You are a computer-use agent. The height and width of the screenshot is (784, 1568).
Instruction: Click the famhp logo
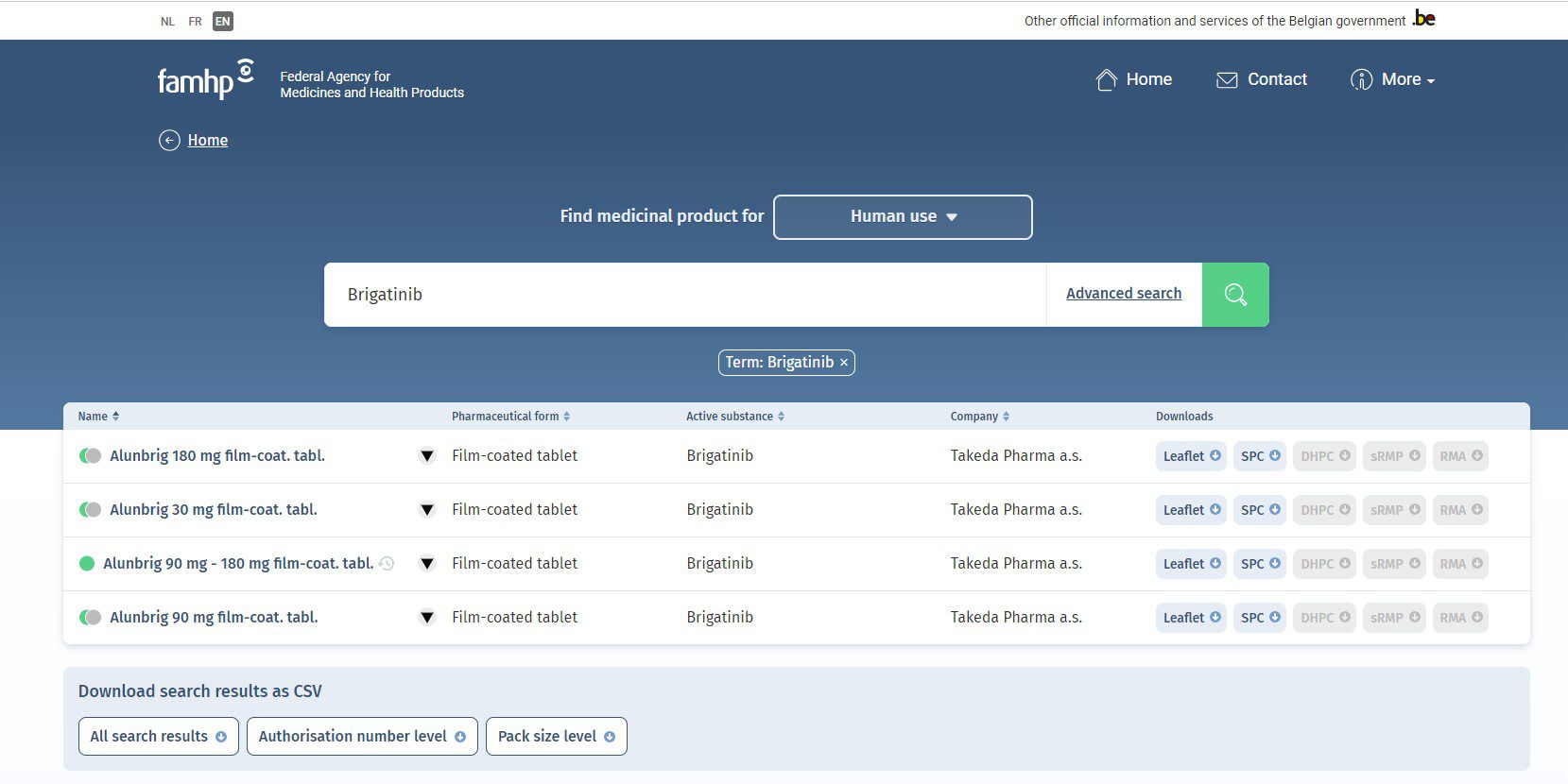[205, 80]
